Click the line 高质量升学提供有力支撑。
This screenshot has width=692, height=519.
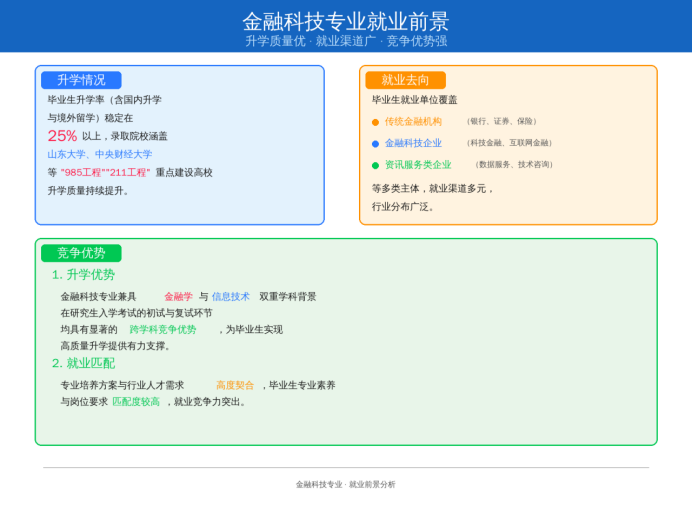coord(116,346)
